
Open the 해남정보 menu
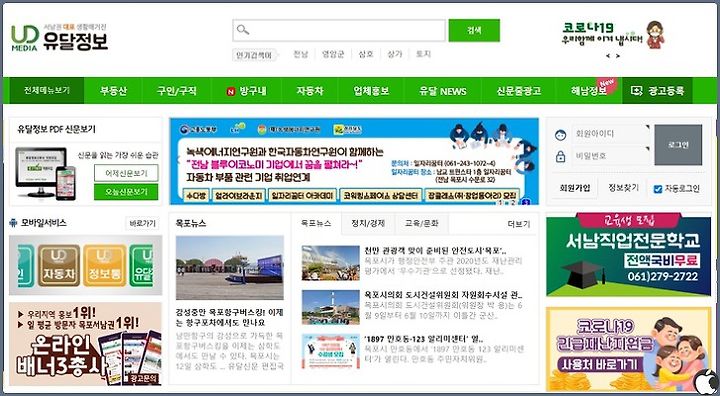(589, 91)
